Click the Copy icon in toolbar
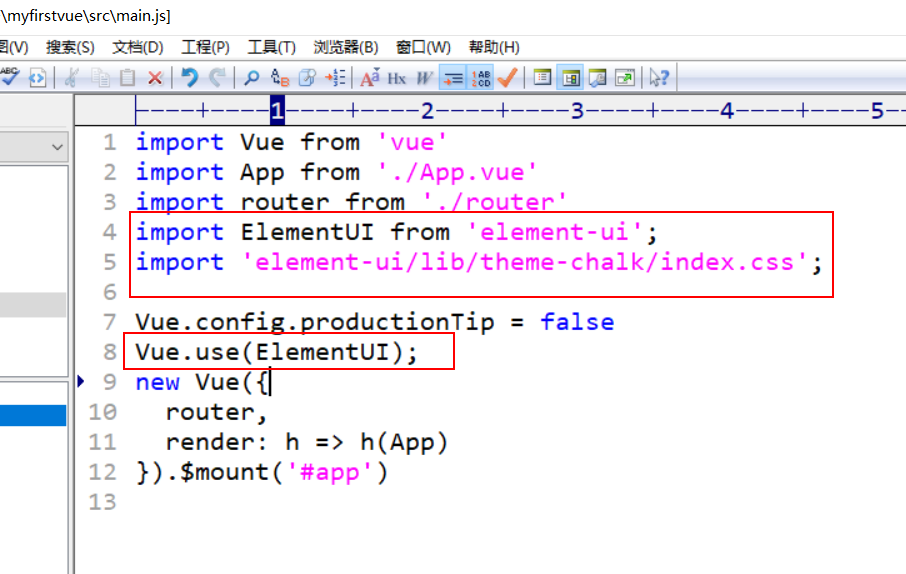The image size is (906, 574). [x=101, y=77]
